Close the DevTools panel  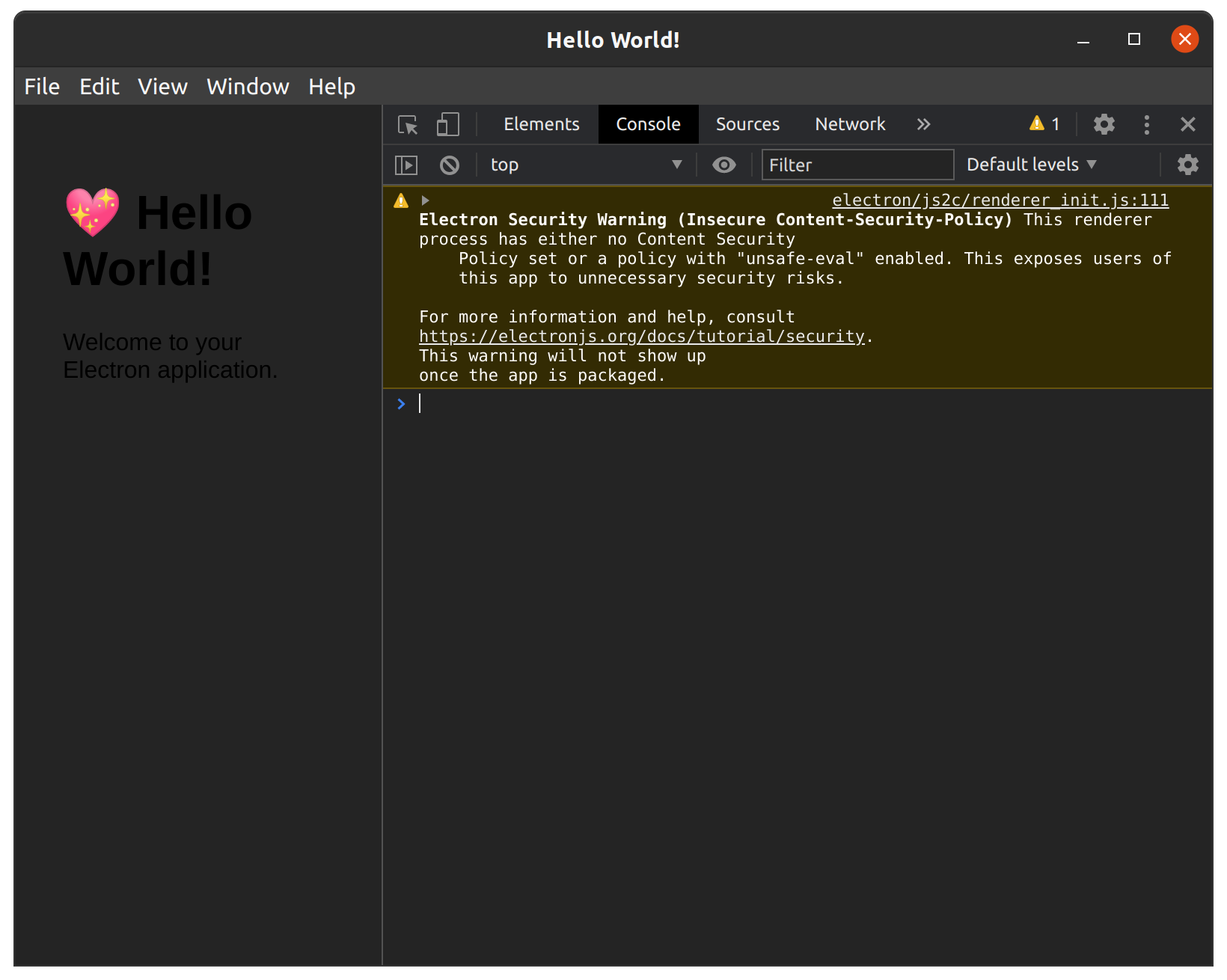pyautogui.click(x=1188, y=124)
